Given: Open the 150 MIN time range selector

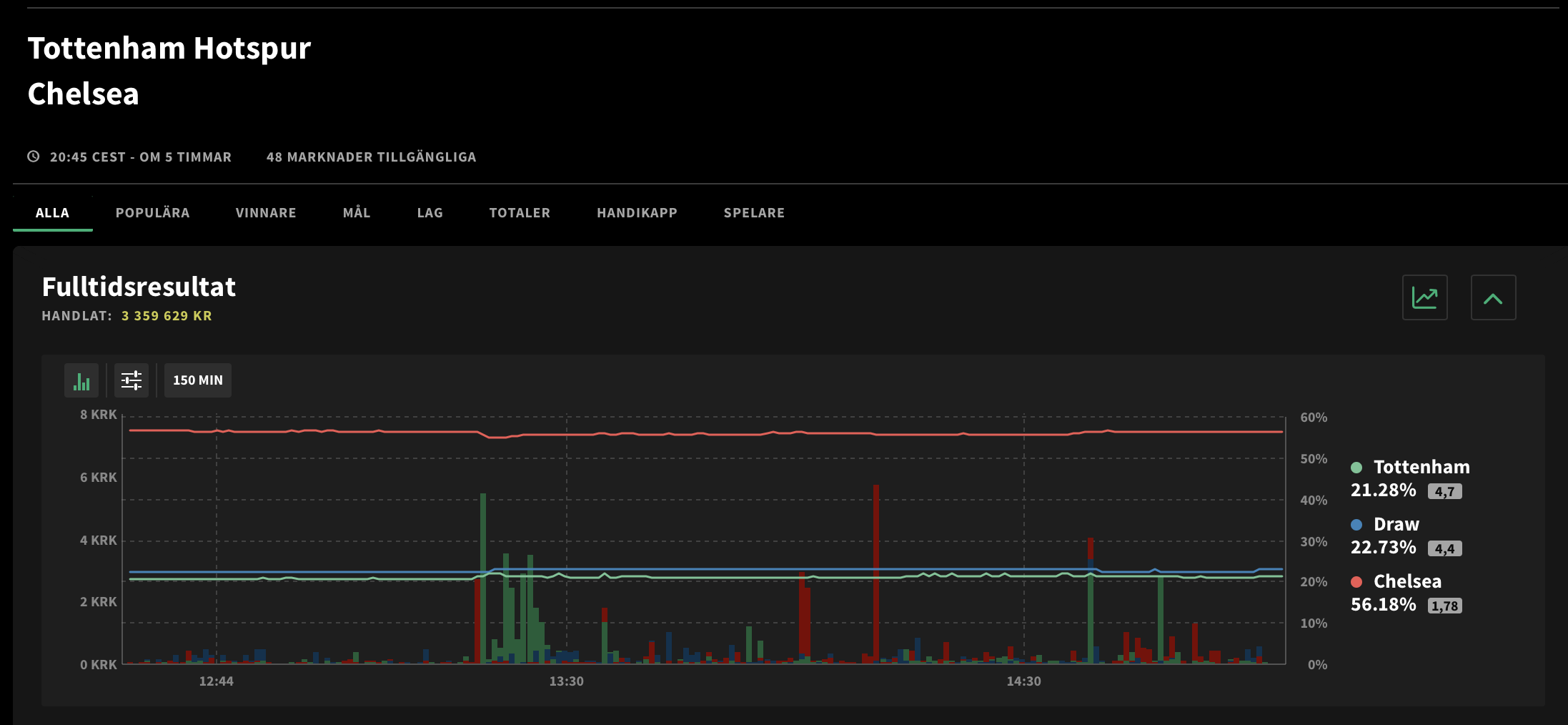Looking at the screenshot, I should point(198,380).
